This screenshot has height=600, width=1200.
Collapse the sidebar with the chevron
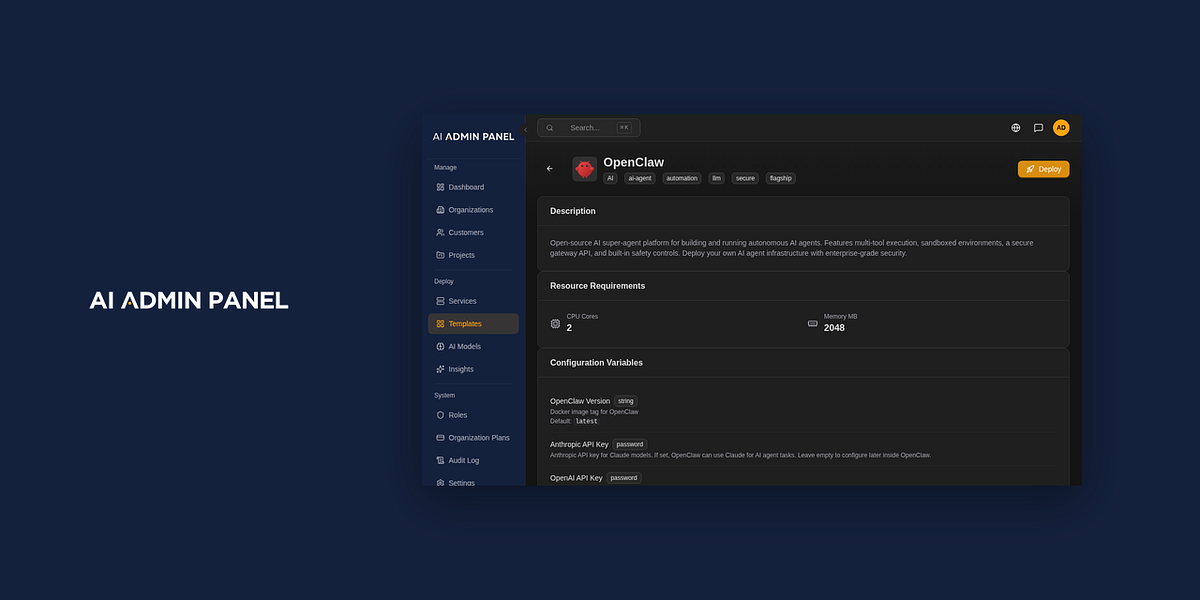(x=526, y=129)
